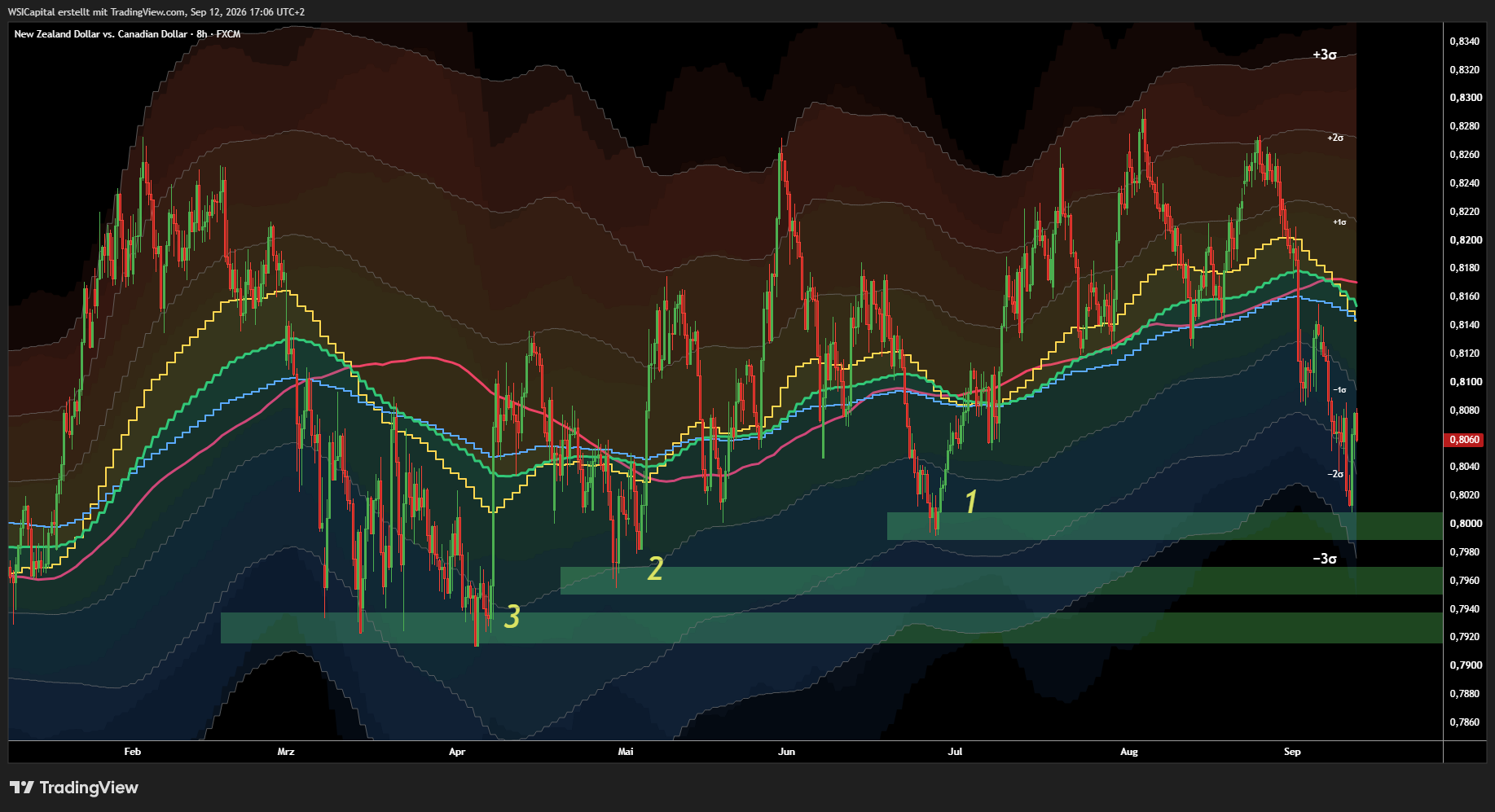Click the yellow annotation number 3
Image resolution: width=1495 pixels, height=812 pixels.
point(512,617)
